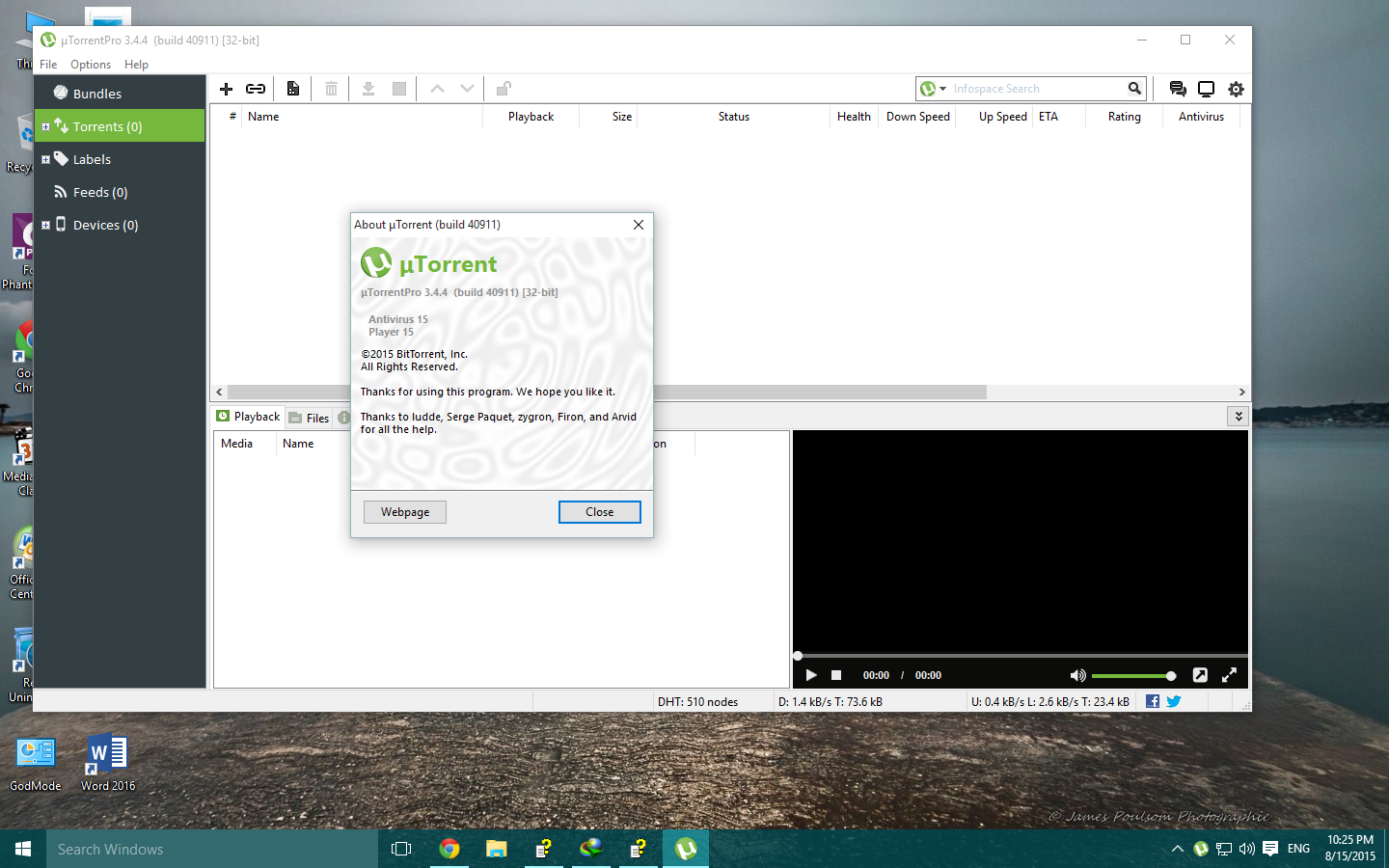Sort by the Antivirus column header
Screen dimensions: 1389x868
coord(1201,117)
